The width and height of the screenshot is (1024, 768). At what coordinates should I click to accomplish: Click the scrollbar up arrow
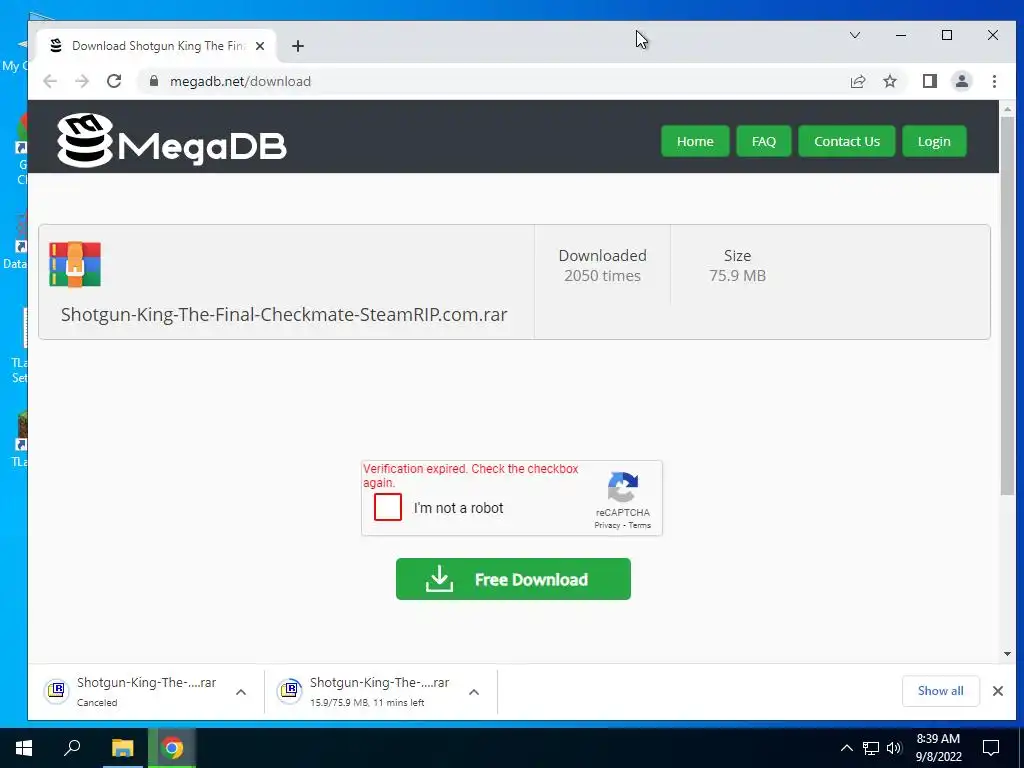coord(1007,108)
